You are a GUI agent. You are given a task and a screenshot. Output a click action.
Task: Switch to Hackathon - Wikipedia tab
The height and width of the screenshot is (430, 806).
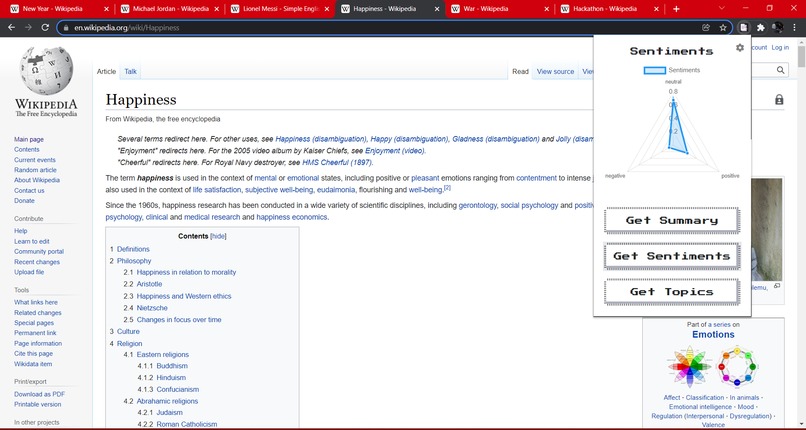coord(608,9)
